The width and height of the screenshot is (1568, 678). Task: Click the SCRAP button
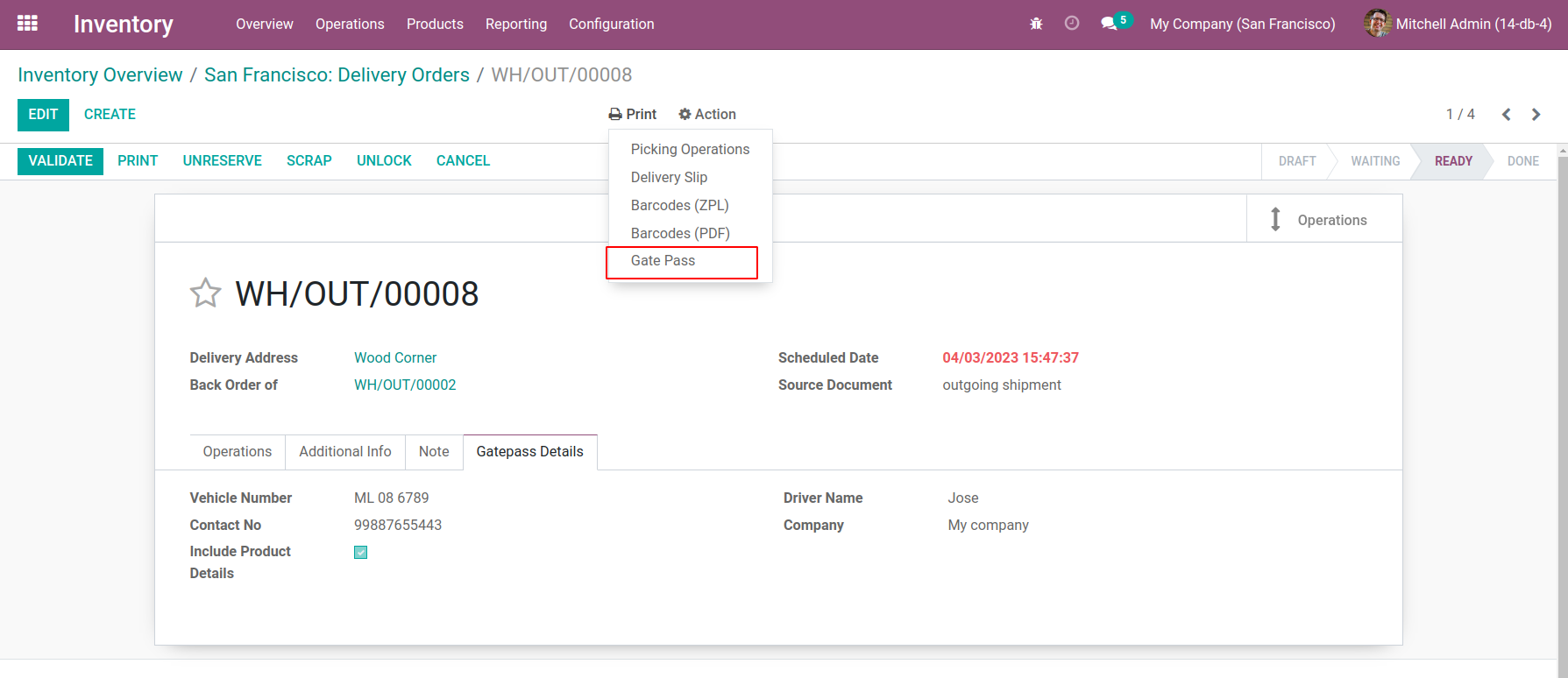pyautogui.click(x=309, y=161)
